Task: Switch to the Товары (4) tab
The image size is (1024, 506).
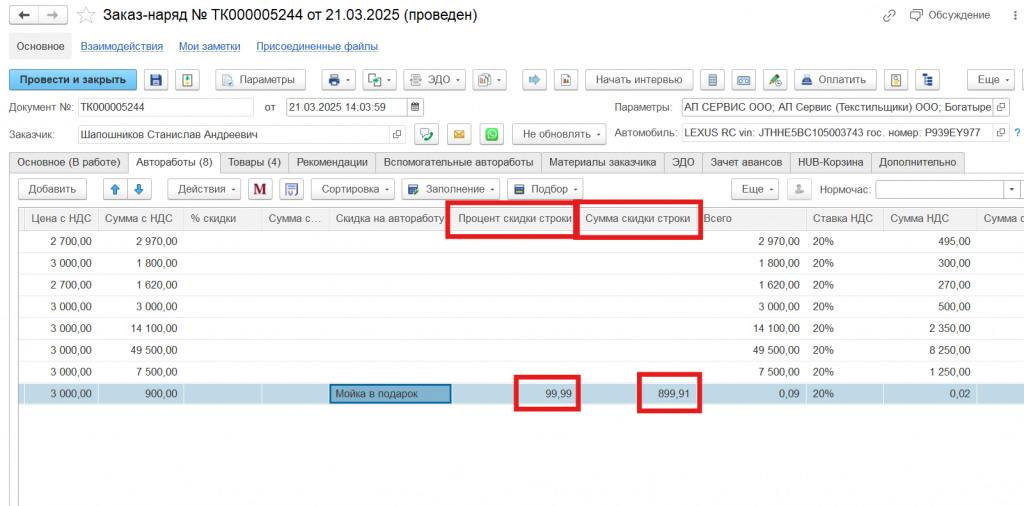Action: 254,162
